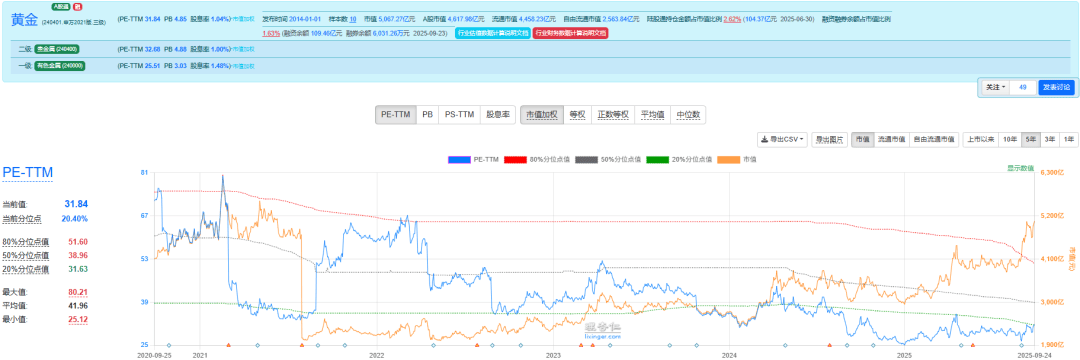Screen dimensions: 1080x360
Task: Toggle the blue PE-TTM legend swatch
Action: click(x=459, y=159)
